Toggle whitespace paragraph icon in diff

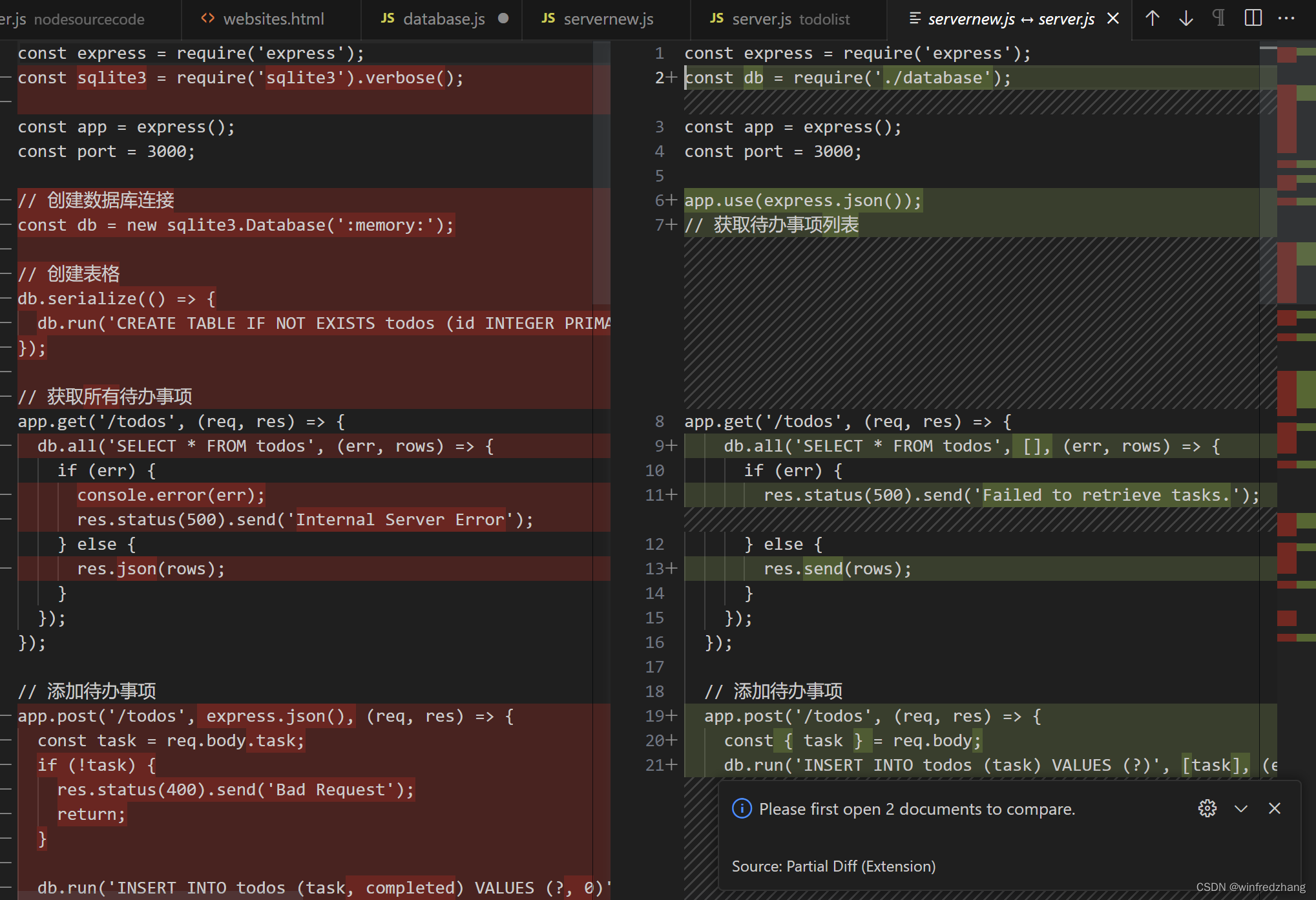[1218, 18]
